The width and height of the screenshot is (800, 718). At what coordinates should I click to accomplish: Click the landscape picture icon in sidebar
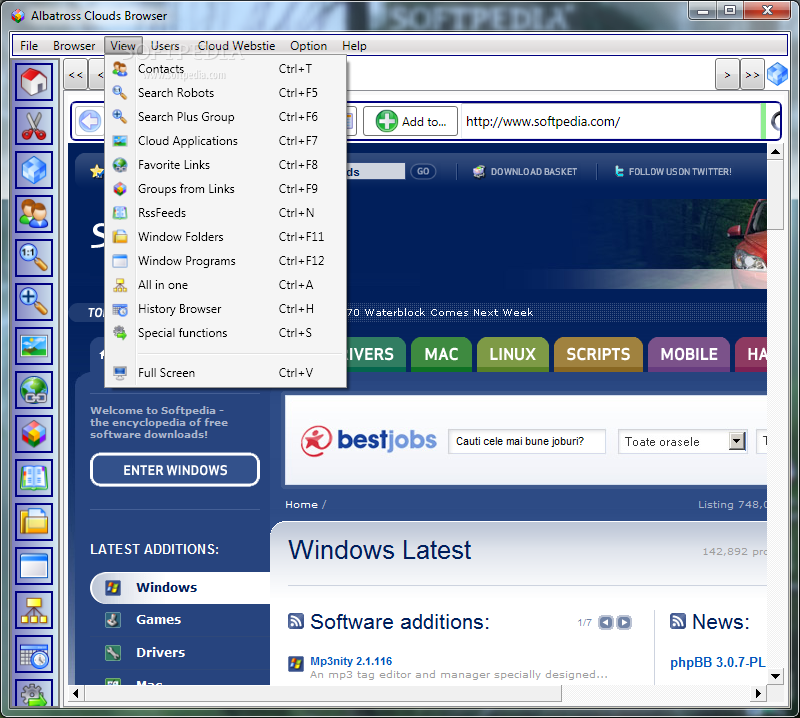(x=34, y=346)
